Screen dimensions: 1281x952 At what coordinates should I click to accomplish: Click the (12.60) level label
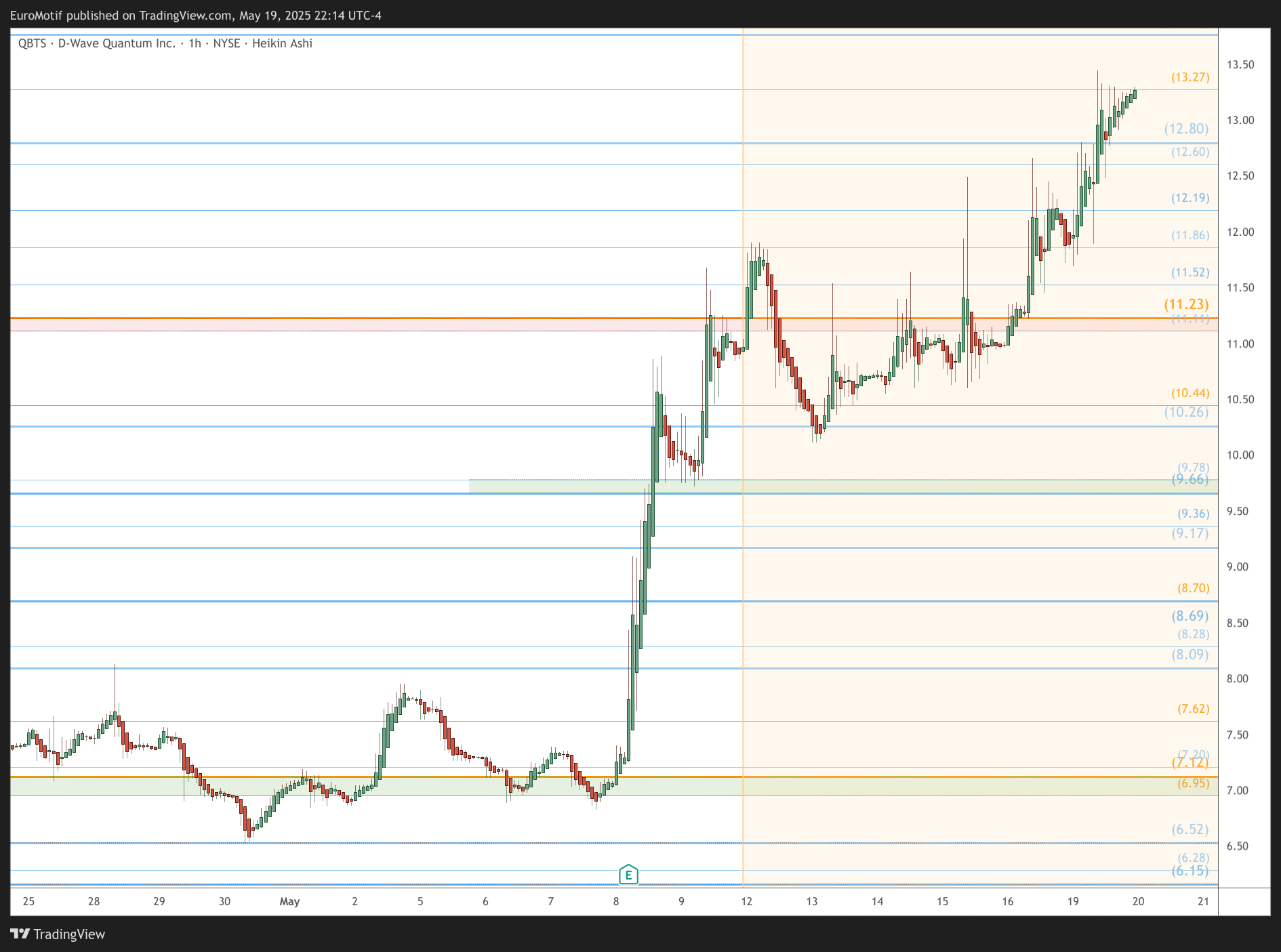(1190, 152)
